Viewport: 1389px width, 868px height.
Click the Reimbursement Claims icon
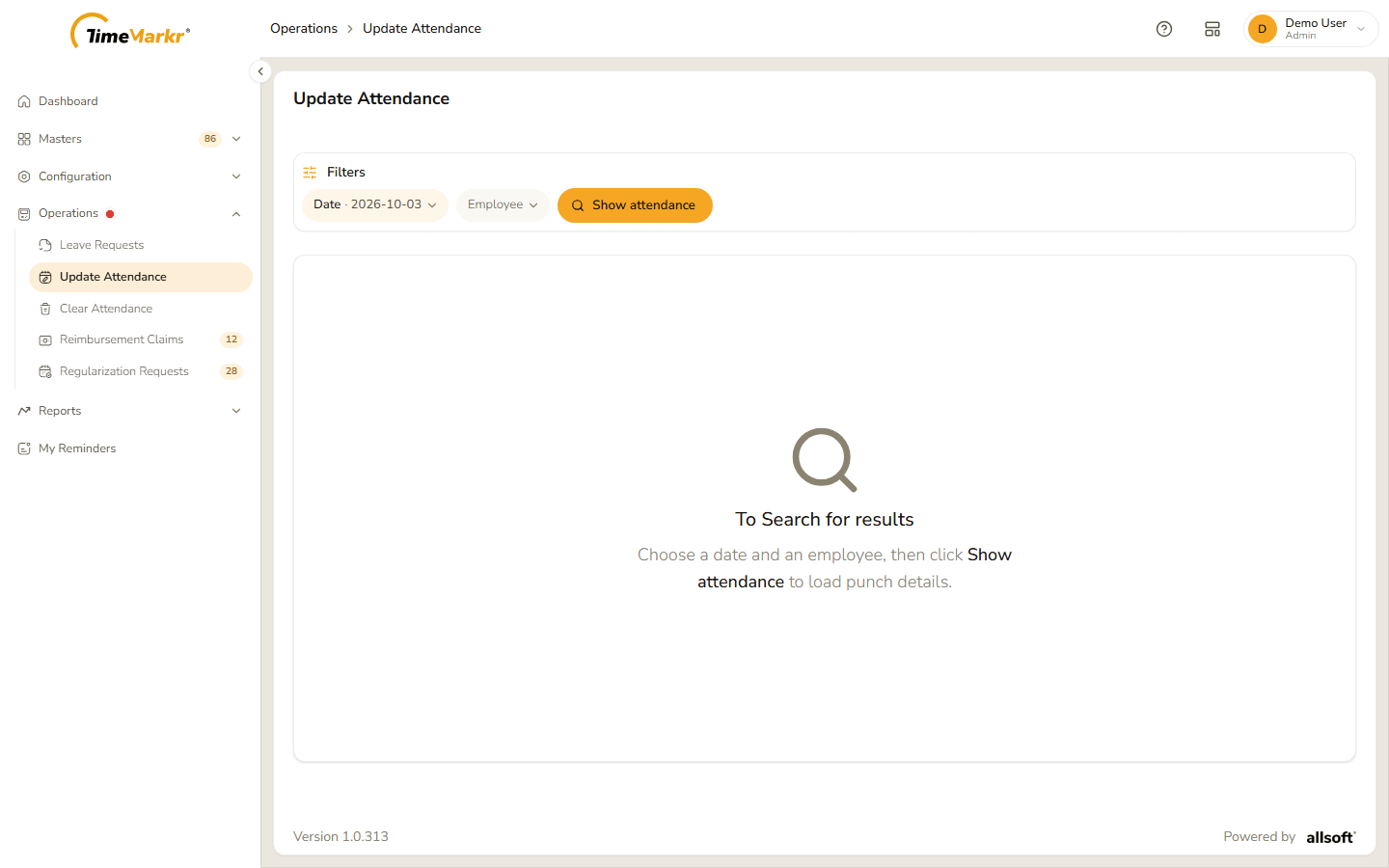click(45, 339)
